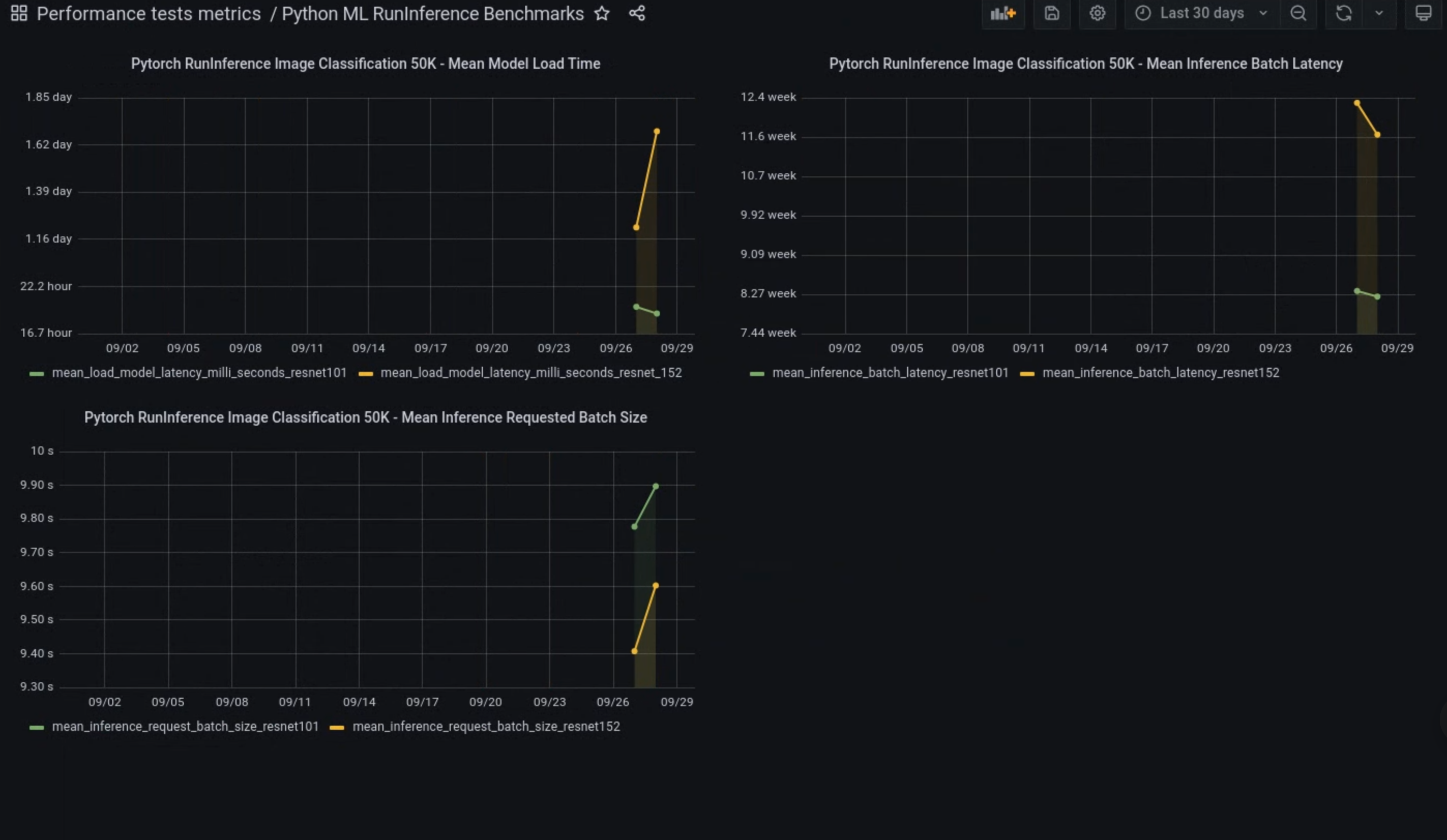
Task: Click yellow swatch for resnet_152 load latency
Action: [x=366, y=374]
